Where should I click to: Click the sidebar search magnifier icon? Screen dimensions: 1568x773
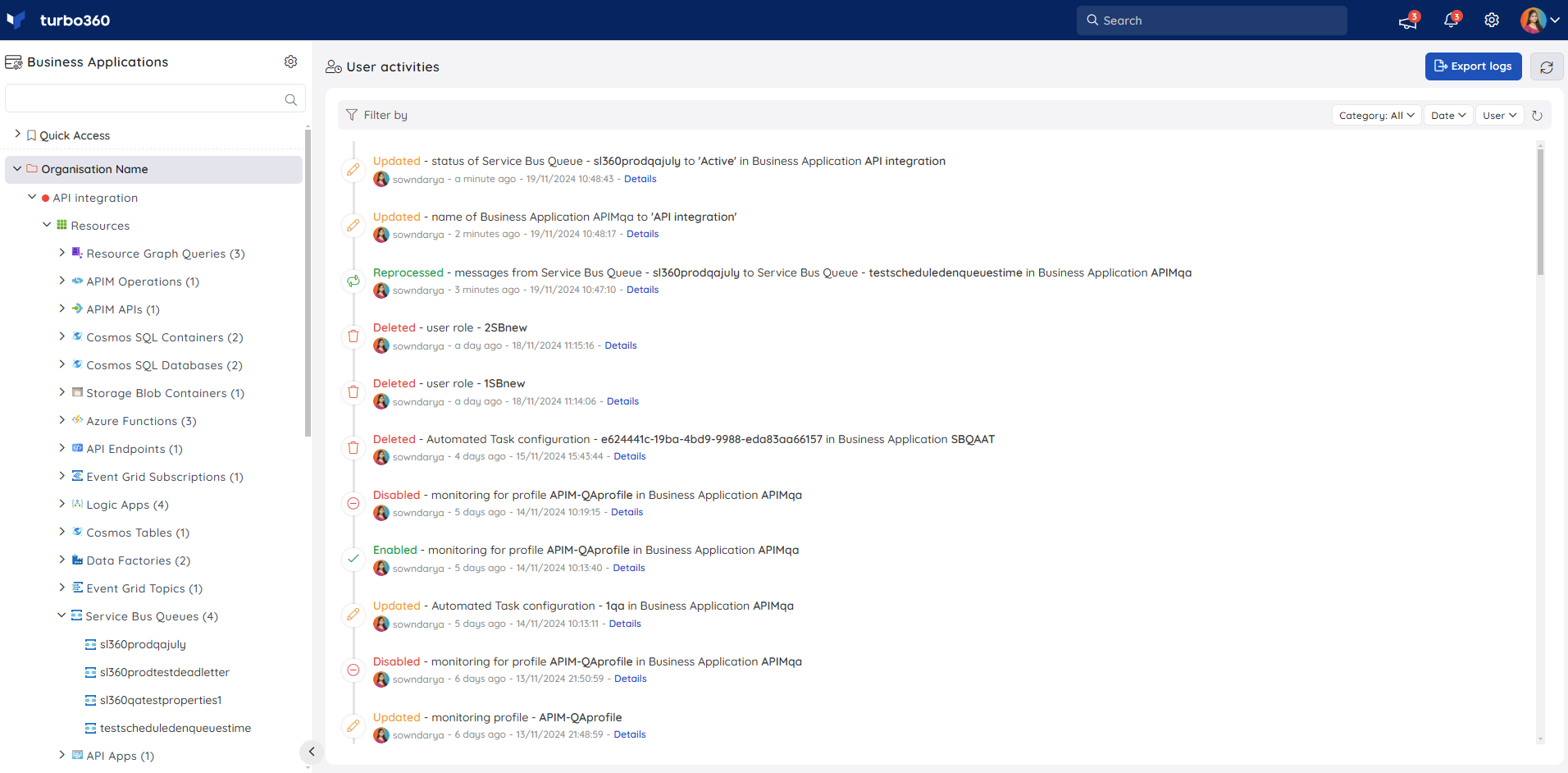point(290,99)
